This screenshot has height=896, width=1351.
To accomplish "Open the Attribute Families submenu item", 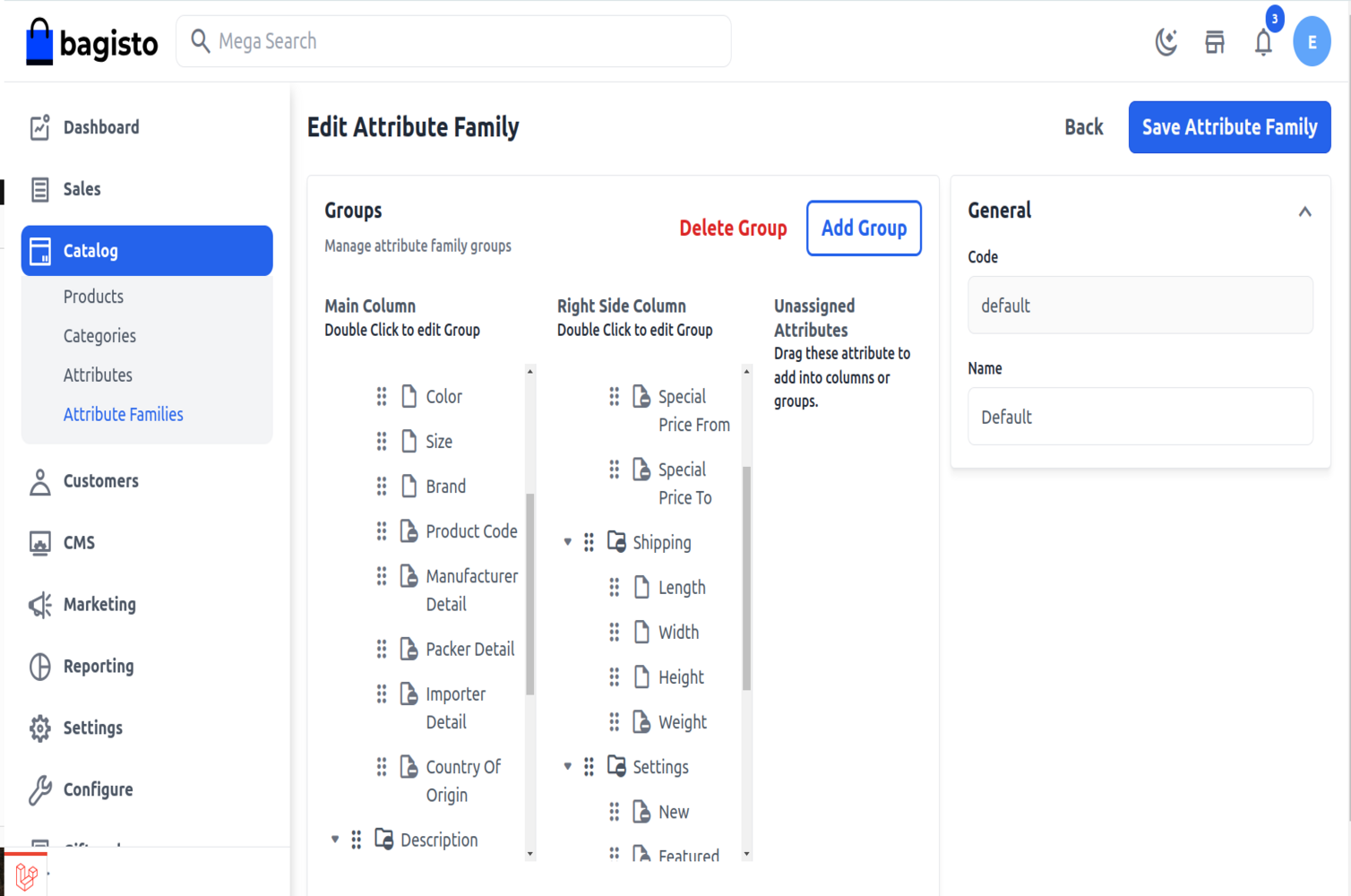I will tap(123, 414).
